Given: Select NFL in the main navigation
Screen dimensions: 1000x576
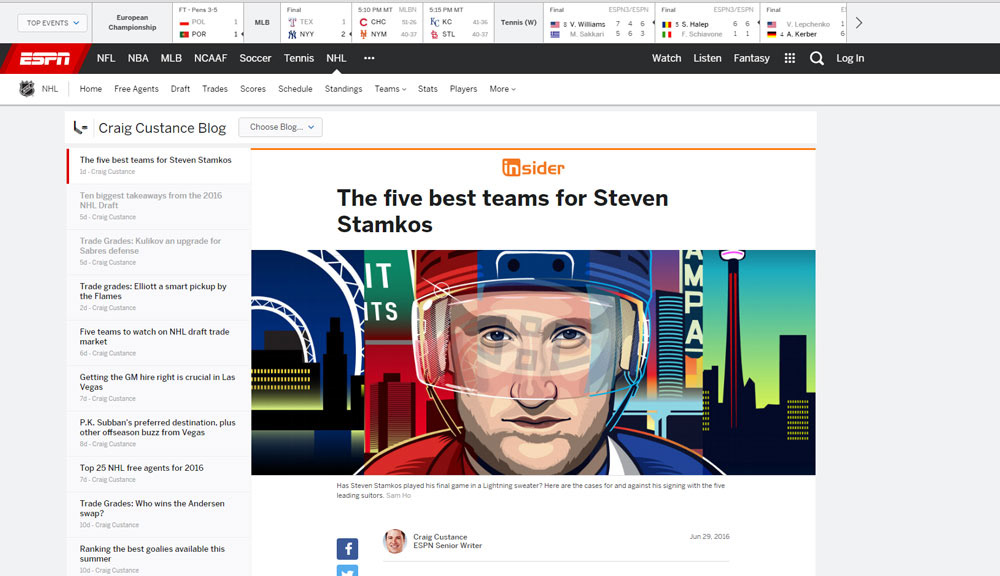Looking at the screenshot, I should 106,58.
